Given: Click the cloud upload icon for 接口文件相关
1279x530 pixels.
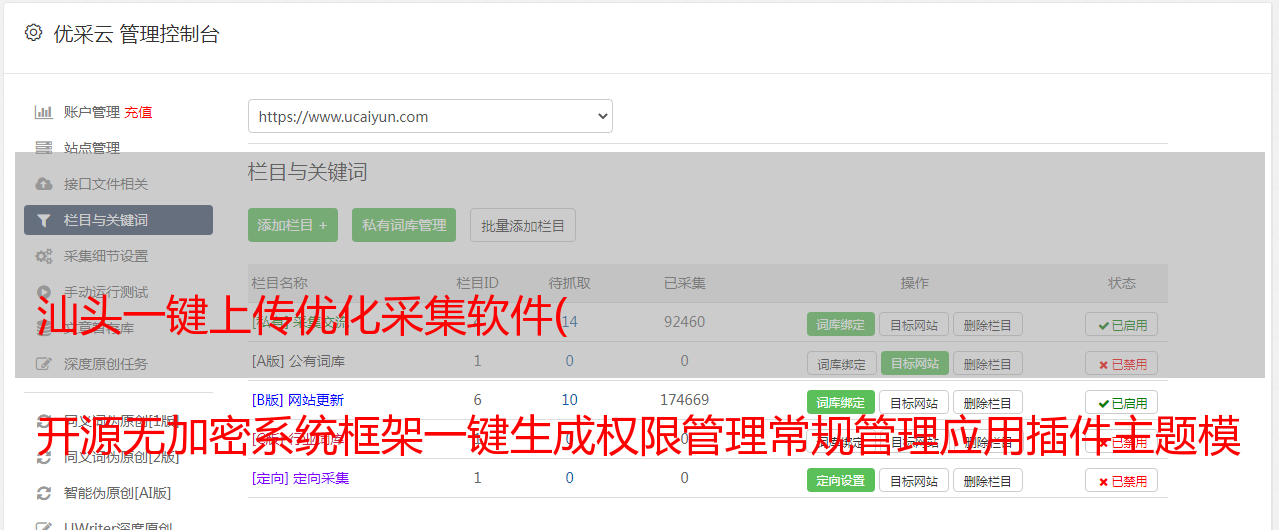Looking at the screenshot, I should (x=43, y=184).
